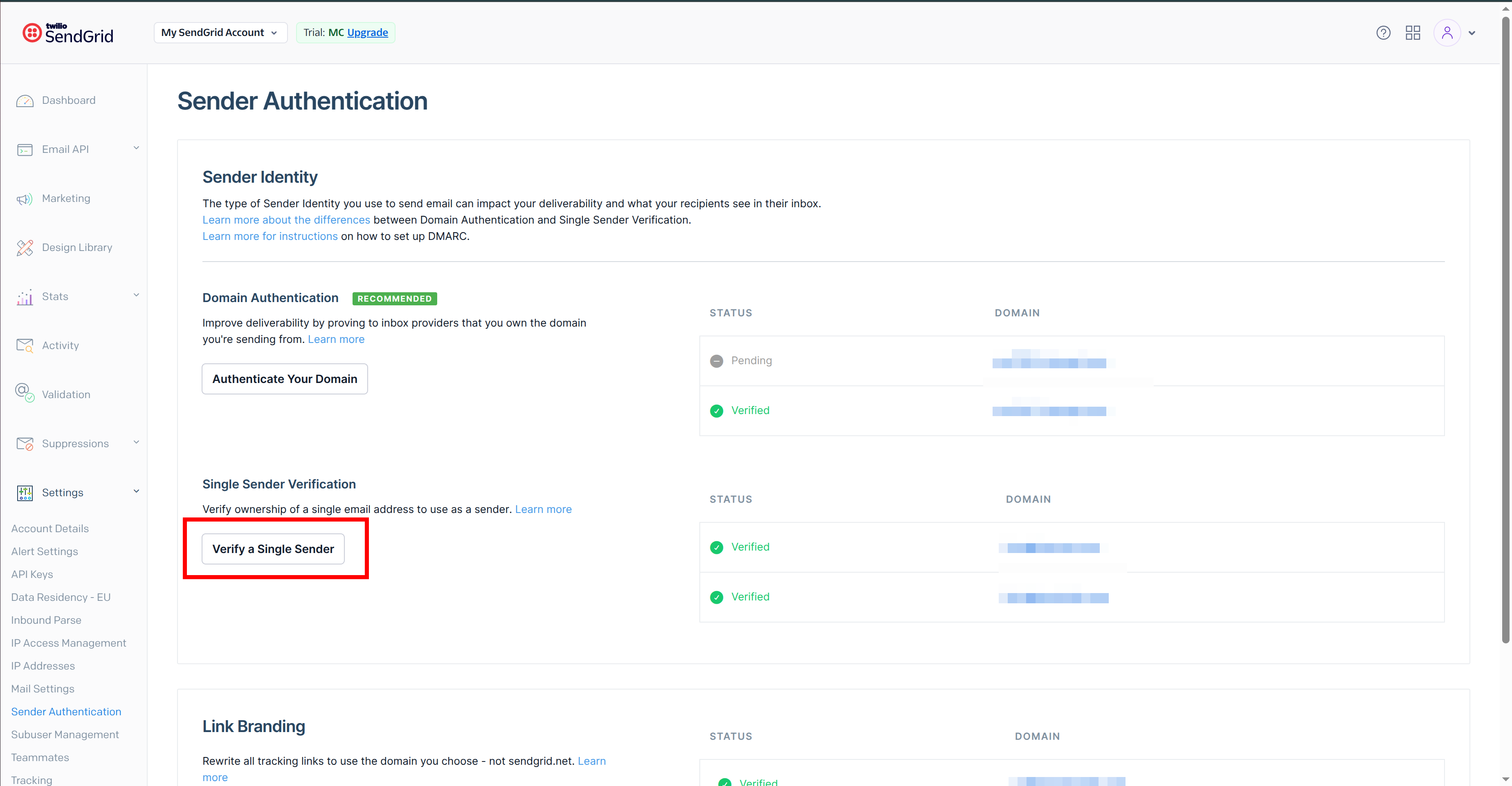Image resolution: width=1512 pixels, height=786 pixels.
Task: Open the My SendGrid Account dropdown
Action: (220, 33)
